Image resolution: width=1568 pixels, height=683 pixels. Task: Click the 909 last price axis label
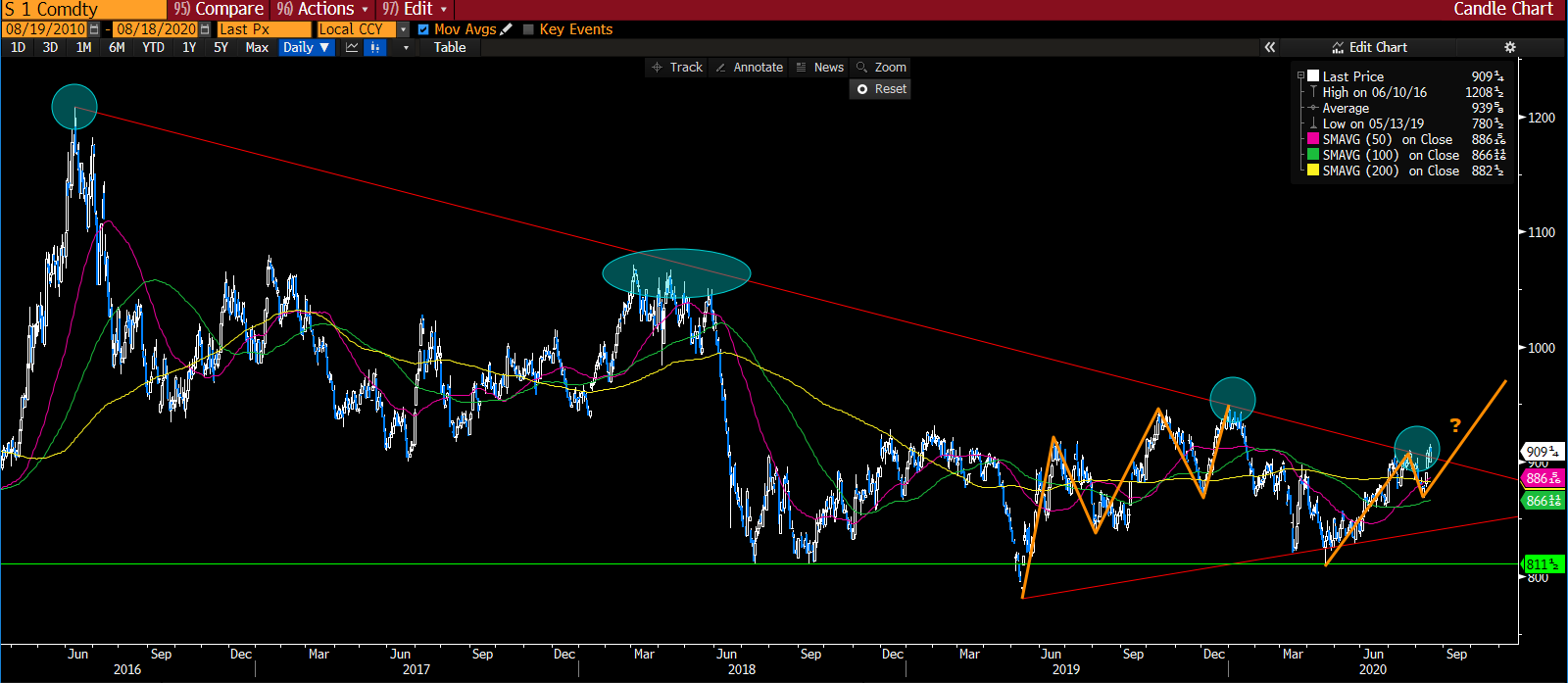point(1542,452)
